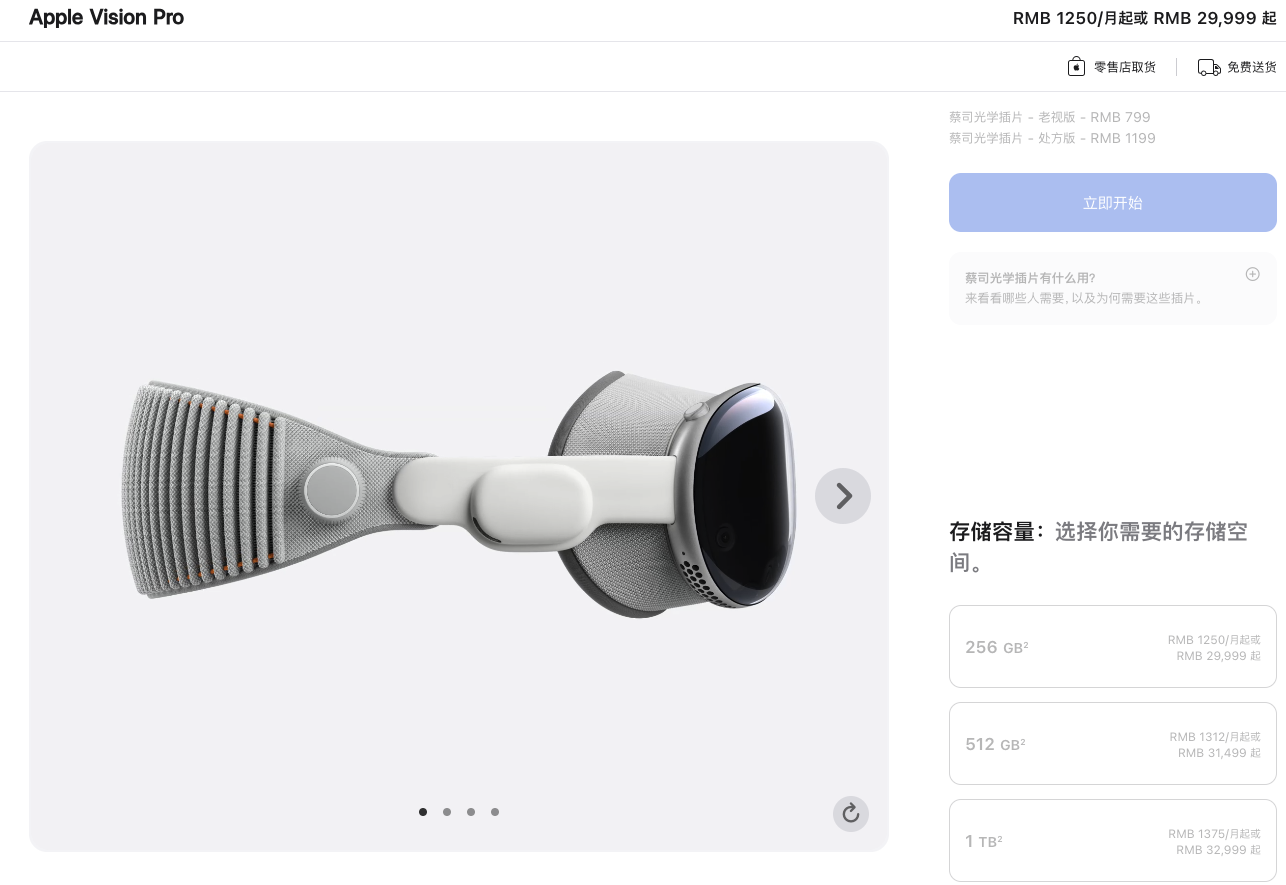Click the free delivery truck icon
This screenshot has width=1286, height=885.
[1209, 67]
